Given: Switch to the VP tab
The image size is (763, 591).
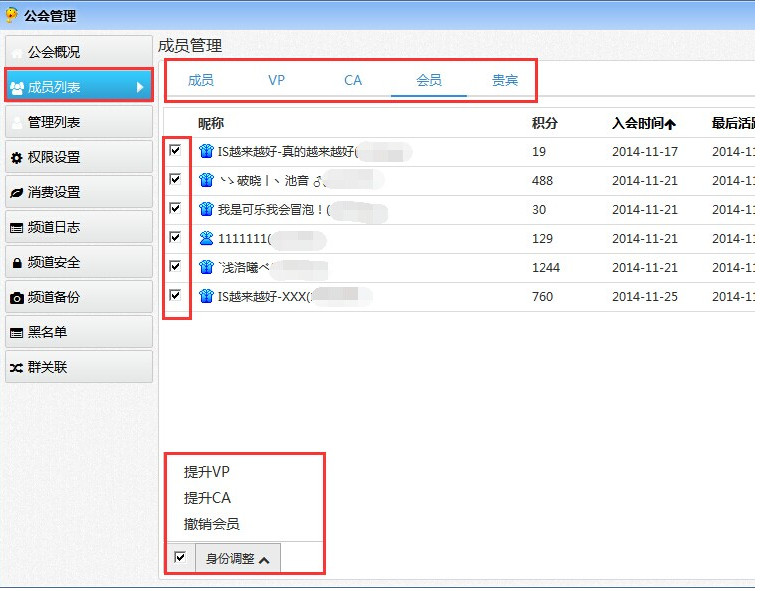Looking at the screenshot, I should pyautogui.click(x=277, y=80).
